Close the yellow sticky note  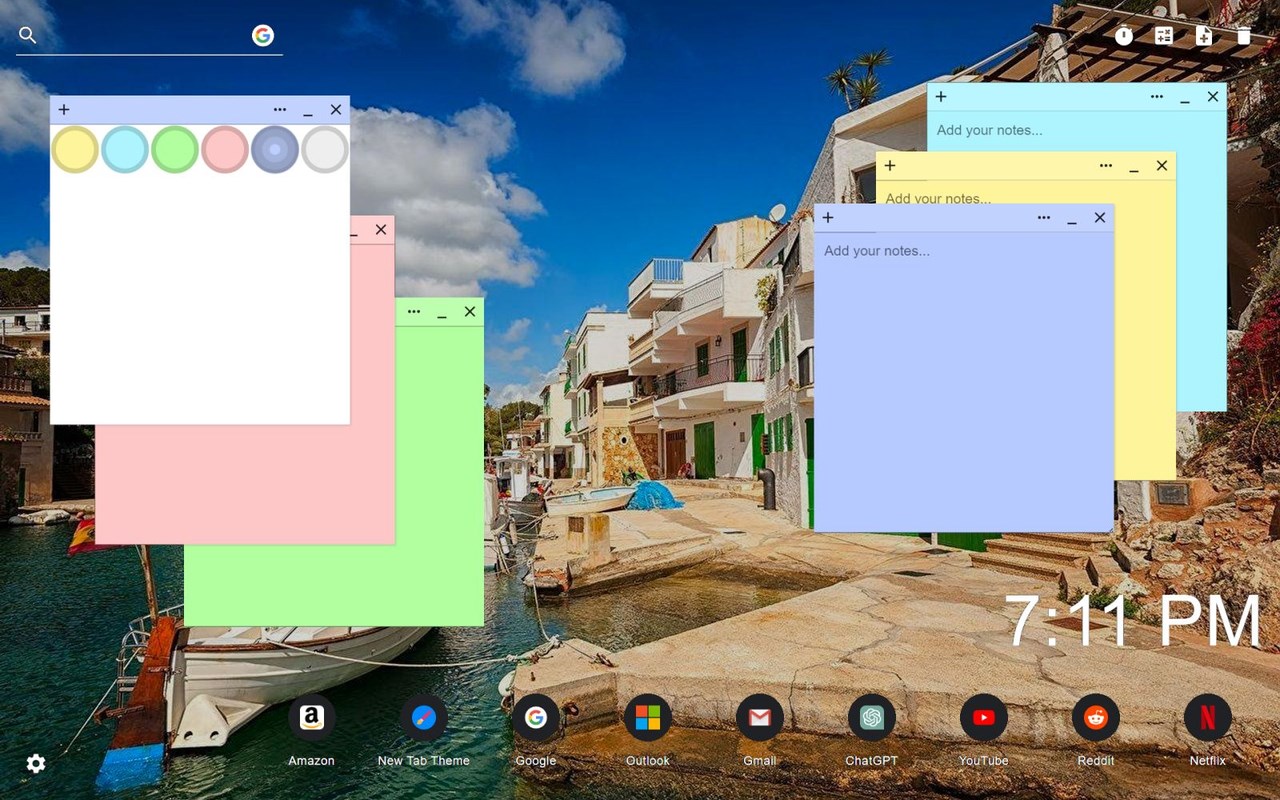pyautogui.click(x=1162, y=166)
